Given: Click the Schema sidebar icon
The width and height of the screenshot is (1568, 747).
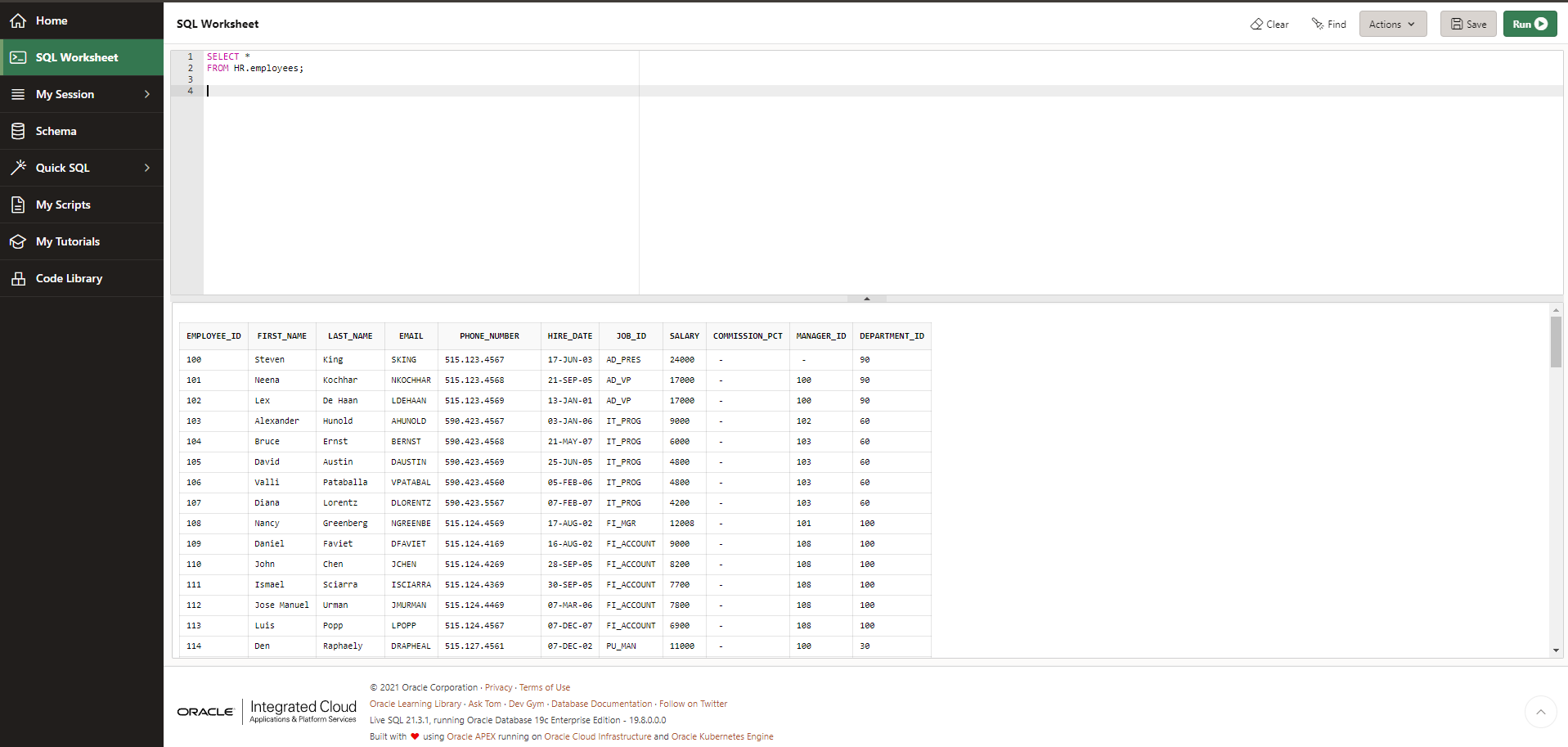Looking at the screenshot, I should click(x=18, y=130).
